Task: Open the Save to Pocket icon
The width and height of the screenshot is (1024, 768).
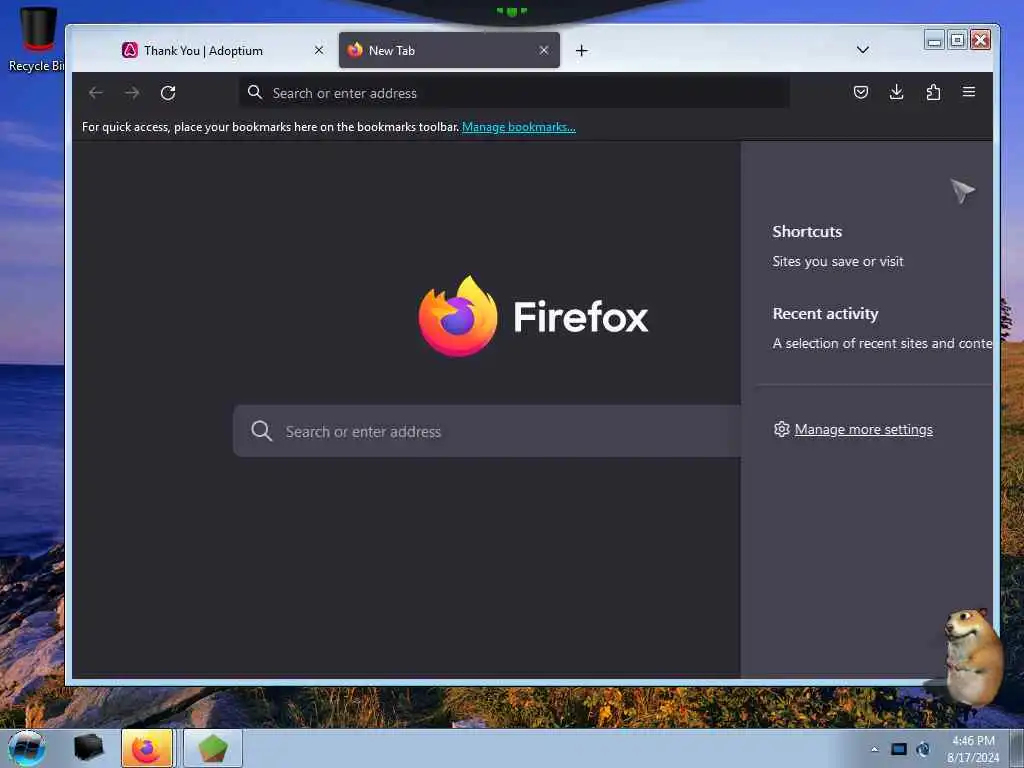Action: [x=861, y=92]
